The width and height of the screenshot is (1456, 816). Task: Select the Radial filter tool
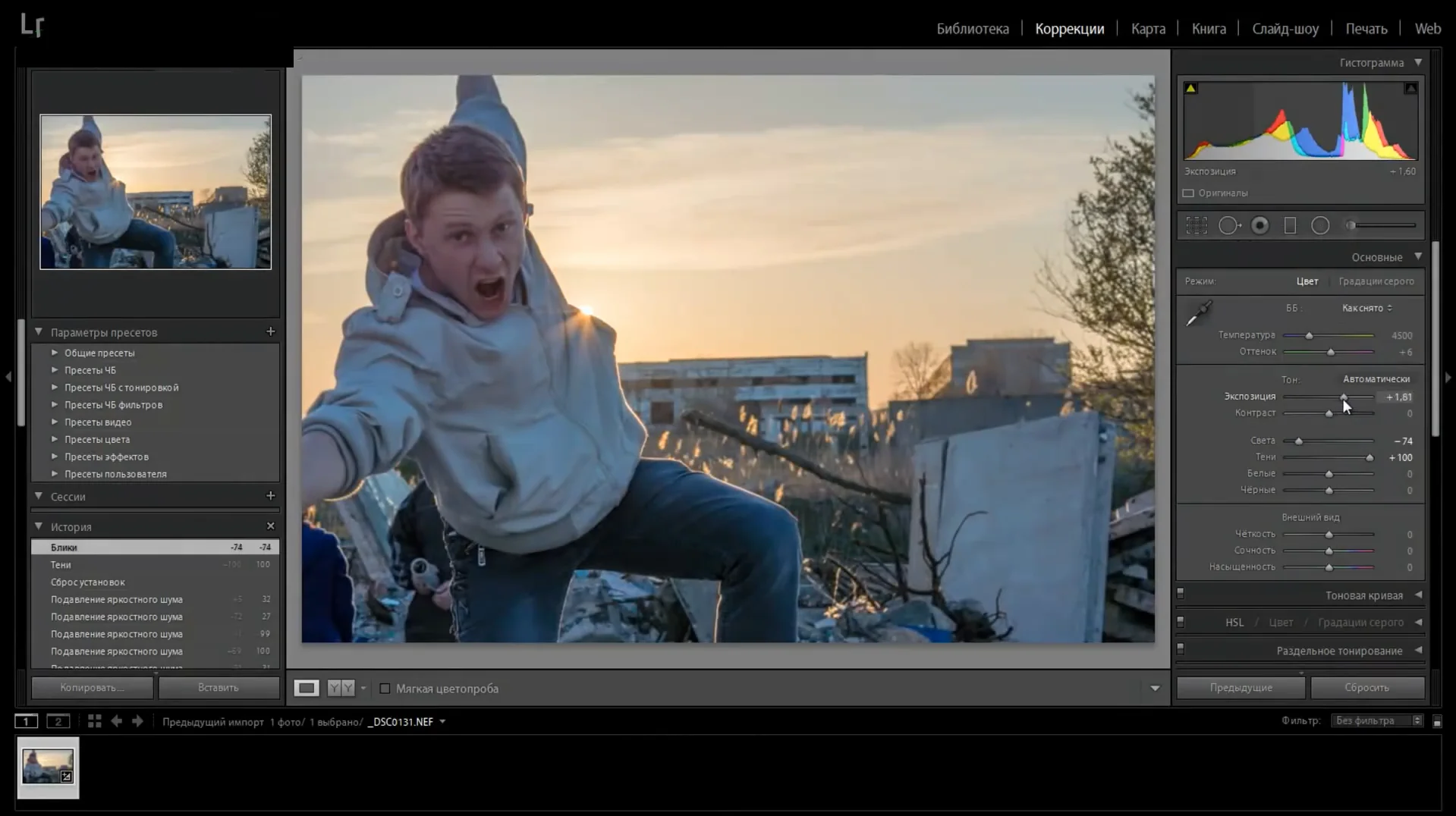tap(1320, 225)
